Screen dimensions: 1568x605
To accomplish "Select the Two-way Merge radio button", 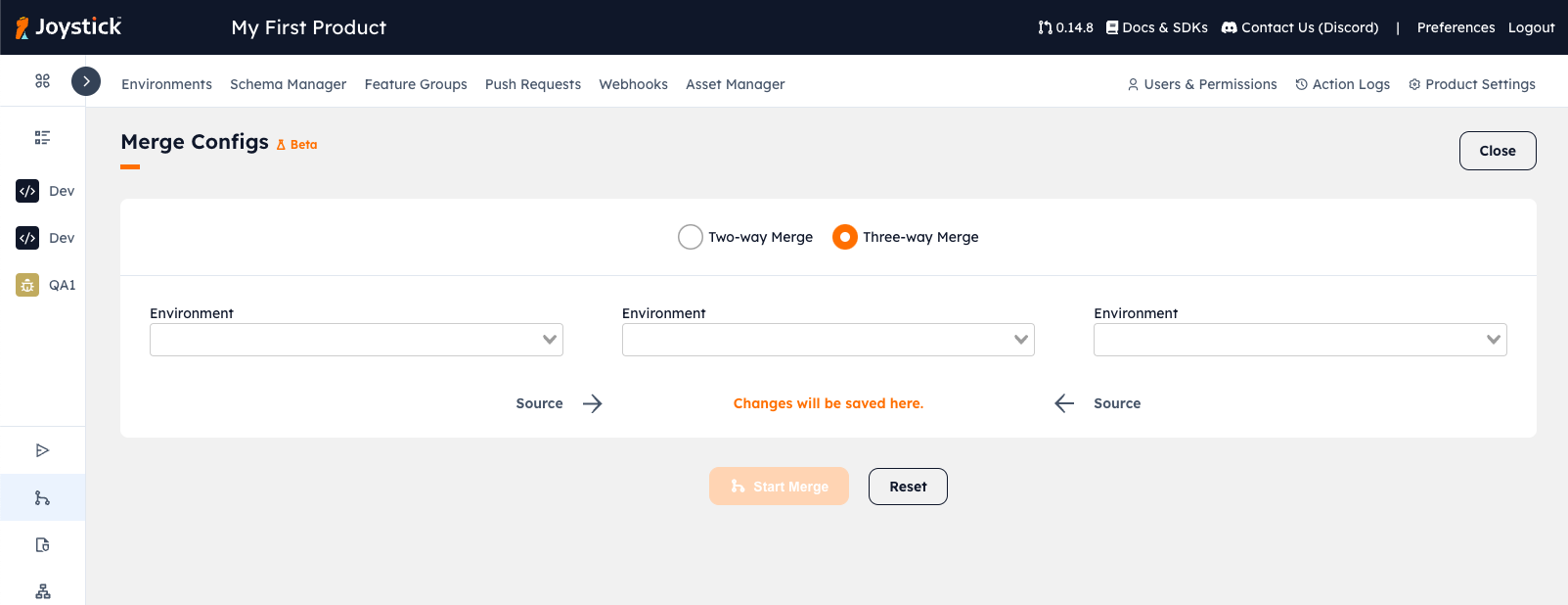I will click(x=691, y=237).
